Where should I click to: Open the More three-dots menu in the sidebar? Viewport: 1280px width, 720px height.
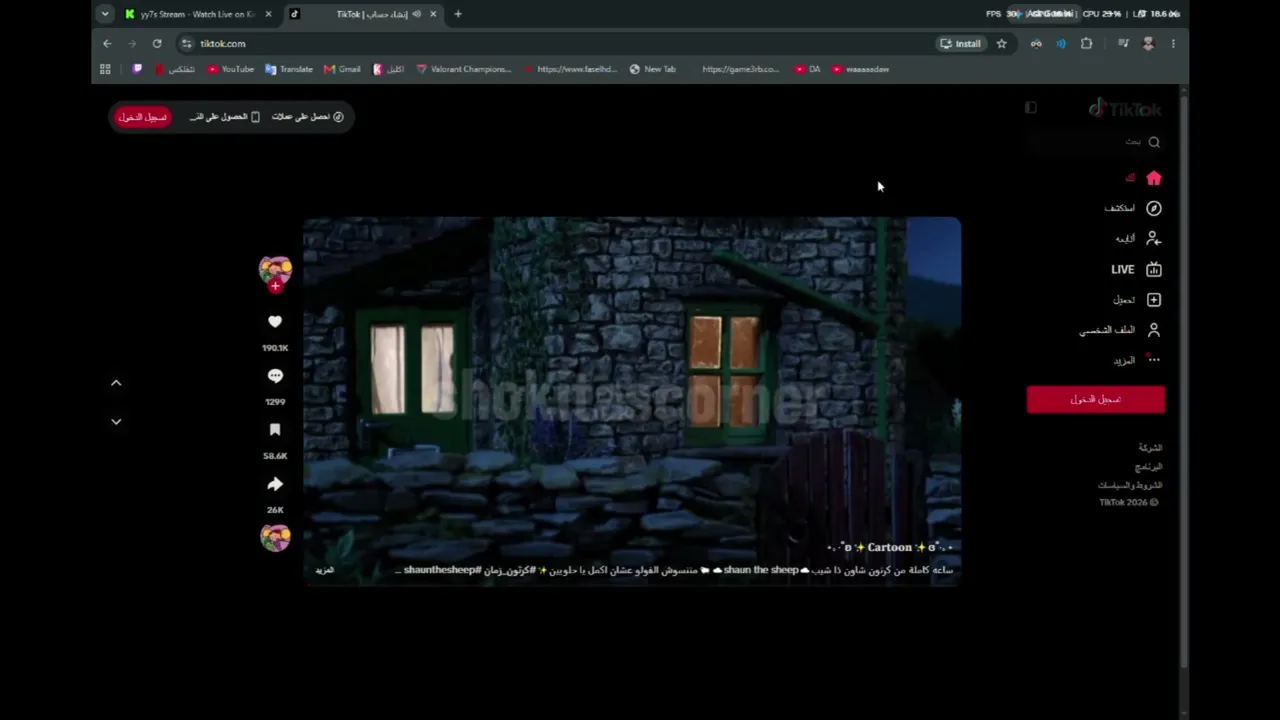[1154, 360]
